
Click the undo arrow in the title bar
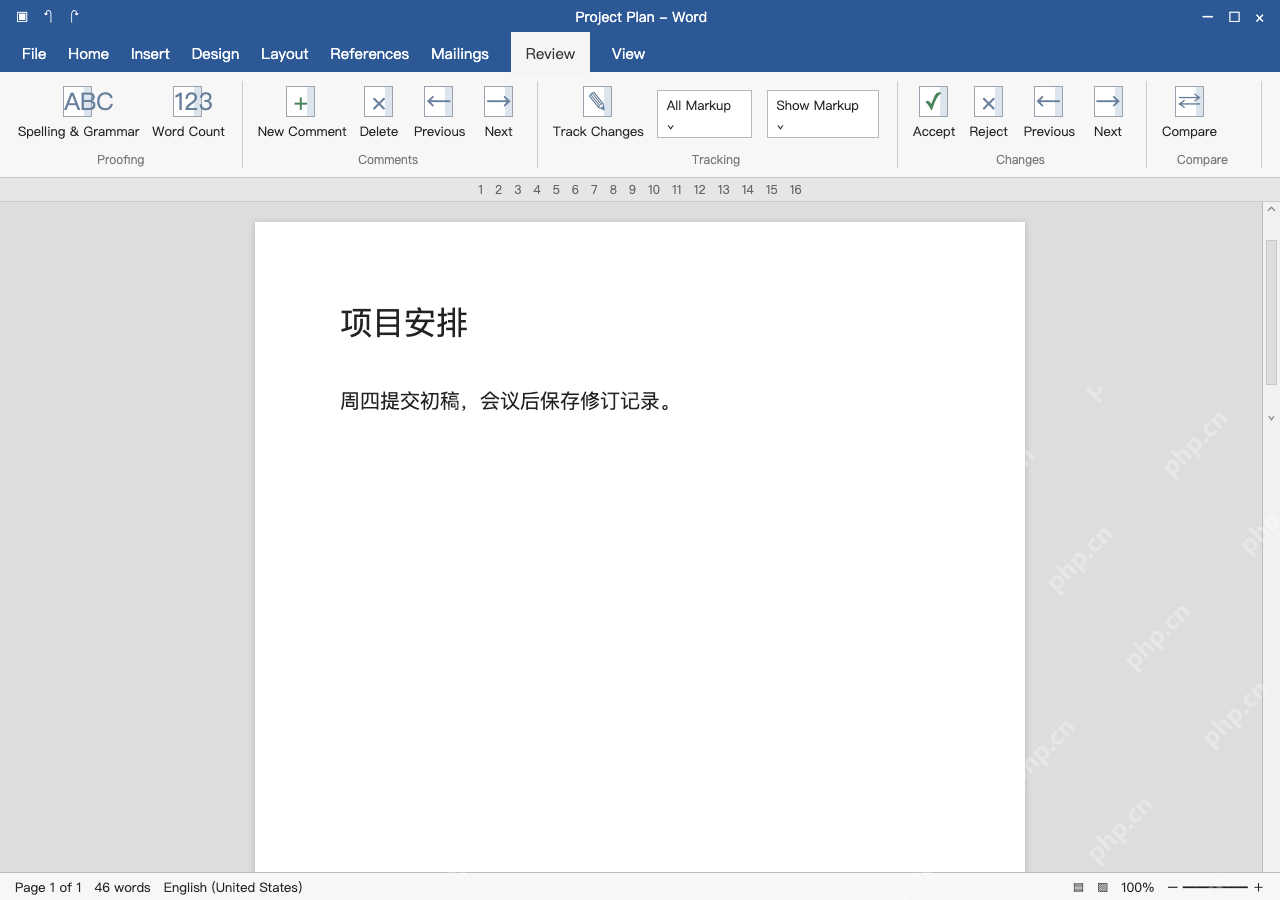click(x=48, y=17)
